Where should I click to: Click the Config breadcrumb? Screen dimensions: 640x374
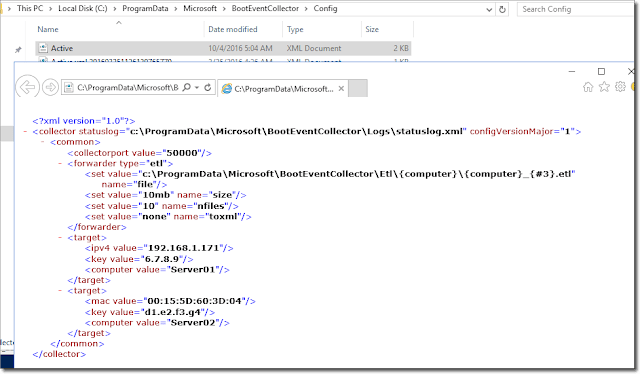point(325,8)
